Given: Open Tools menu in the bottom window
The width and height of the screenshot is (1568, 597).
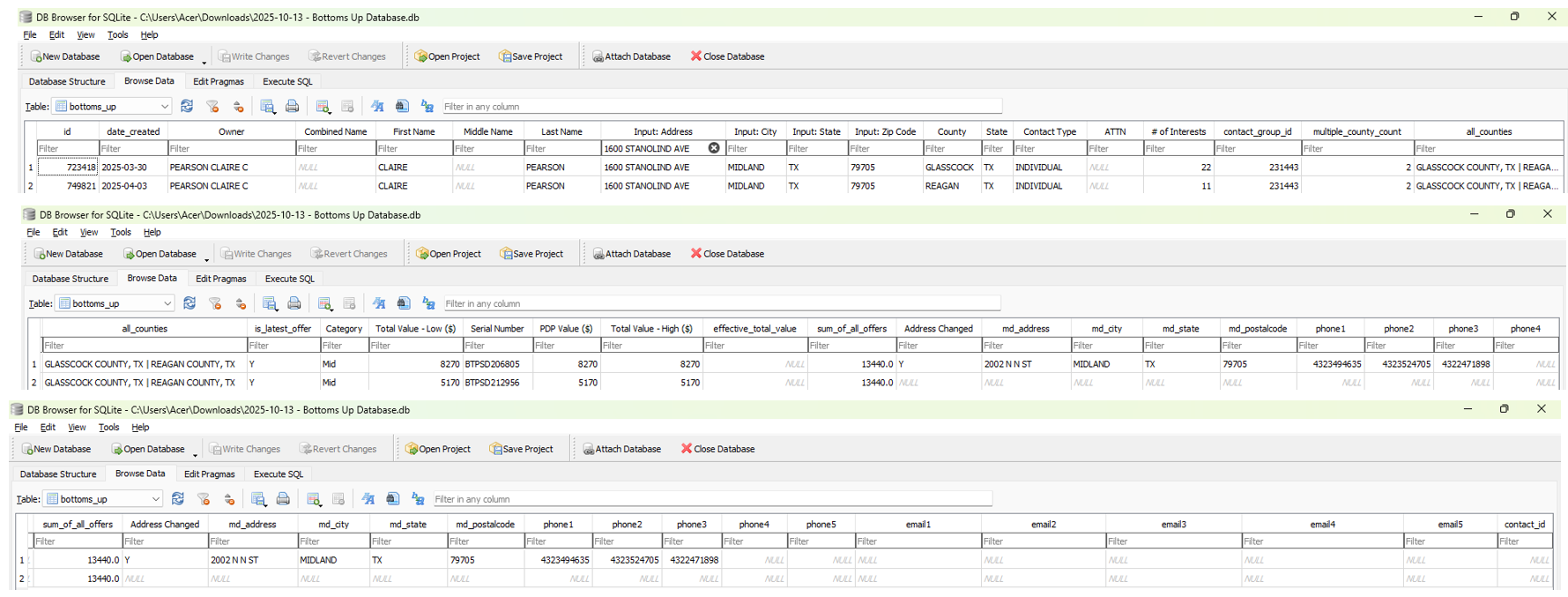Looking at the screenshot, I should click(x=108, y=428).
